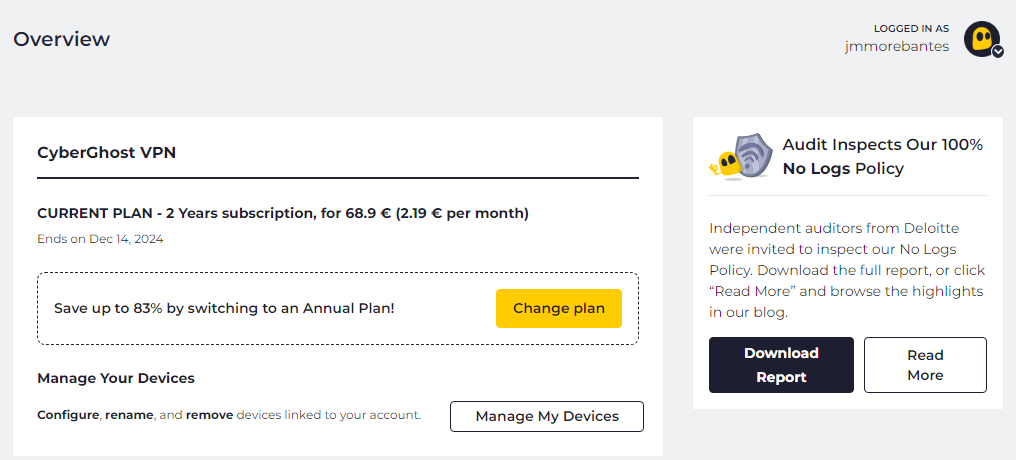
Task: Click the CyberGhost ghost avatar icon
Action: pyautogui.click(x=980, y=37)
